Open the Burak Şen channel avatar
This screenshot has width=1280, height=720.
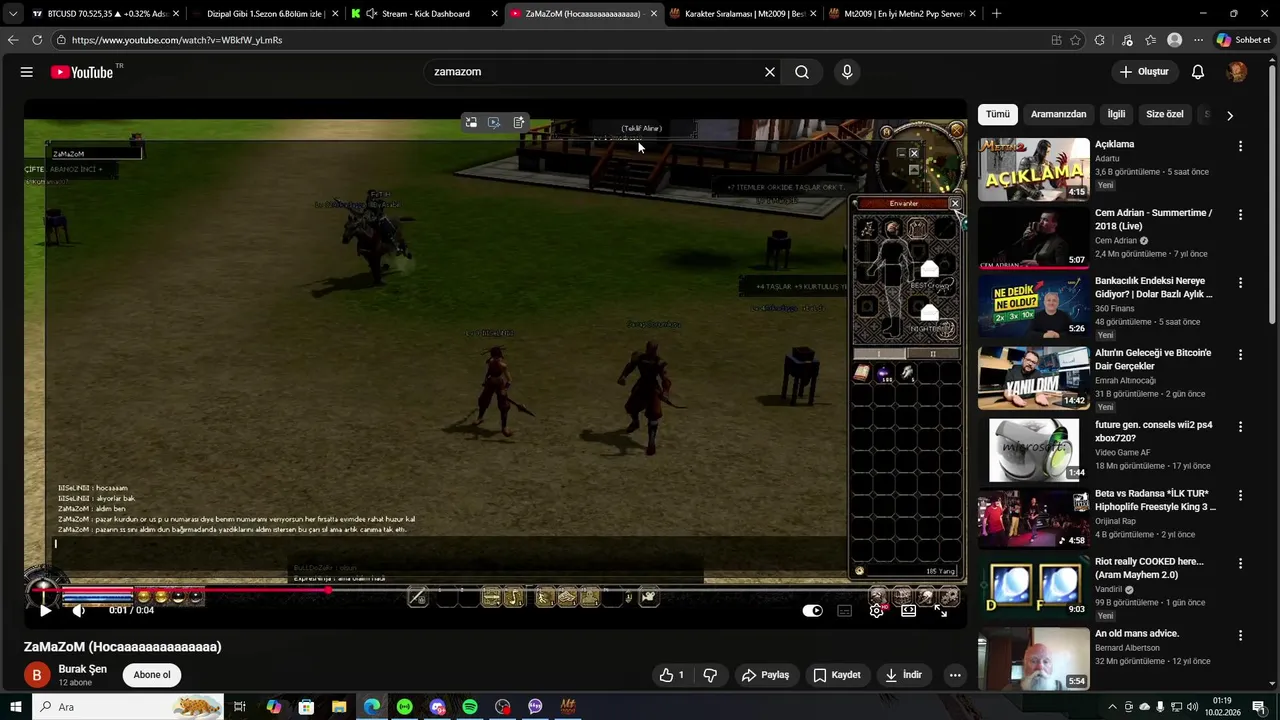tap(37, 675)
